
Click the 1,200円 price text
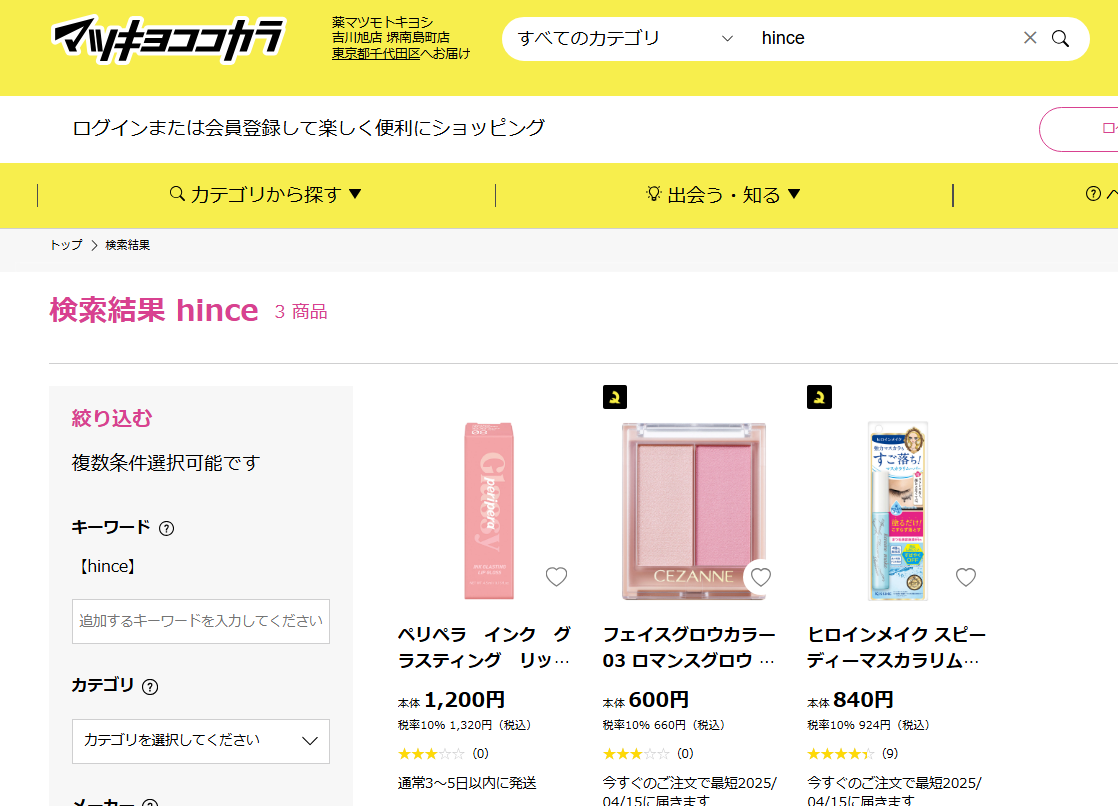coord(464,700)
